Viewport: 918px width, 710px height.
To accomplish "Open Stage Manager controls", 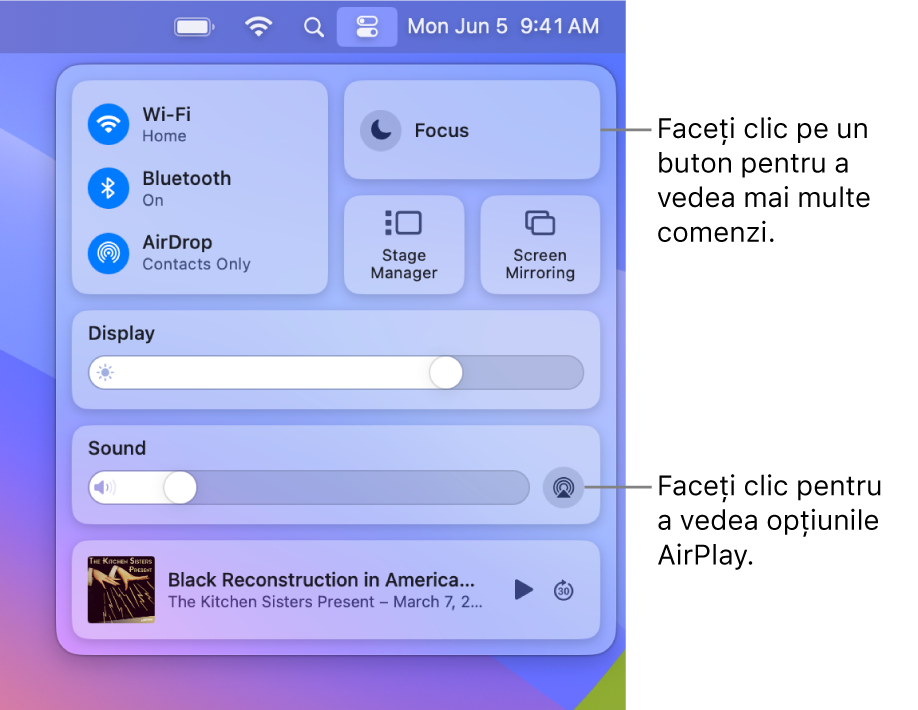I will 404,244.
